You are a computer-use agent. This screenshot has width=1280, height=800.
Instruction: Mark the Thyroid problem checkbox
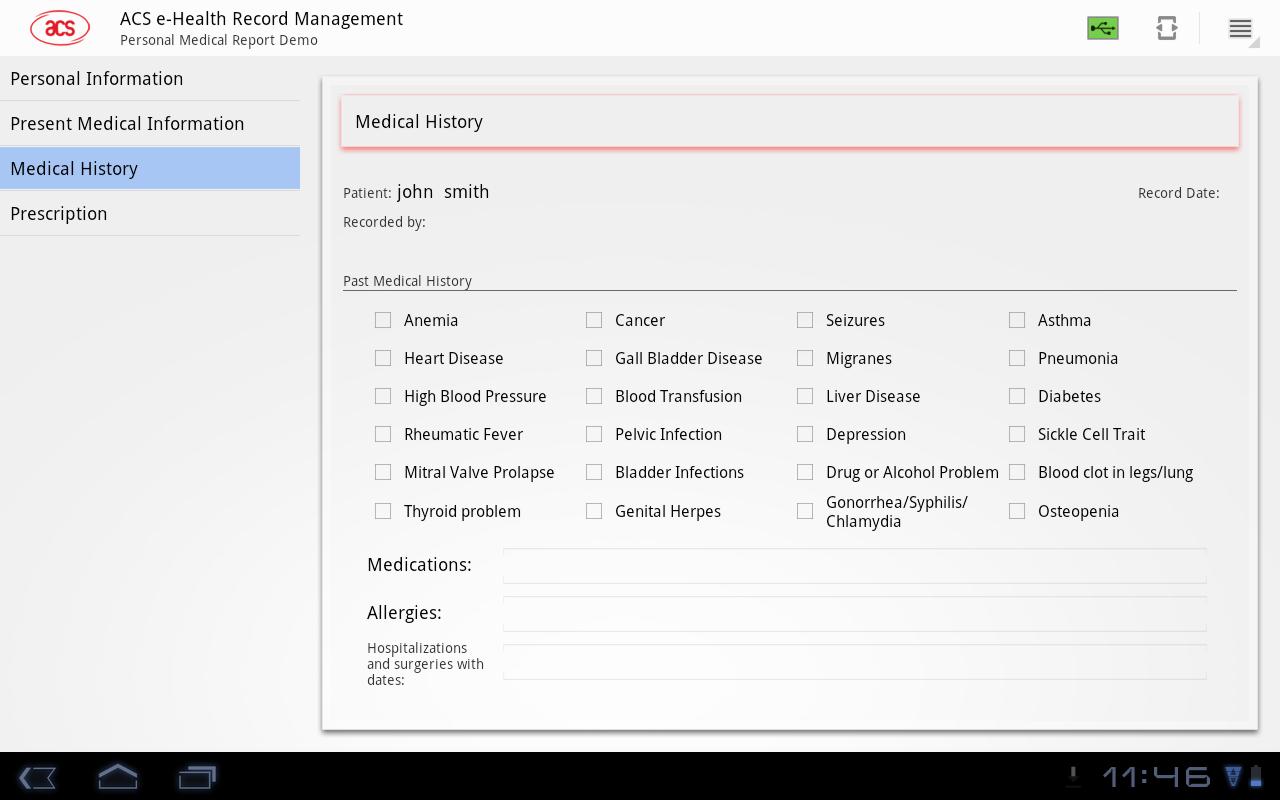pos(383,511)
